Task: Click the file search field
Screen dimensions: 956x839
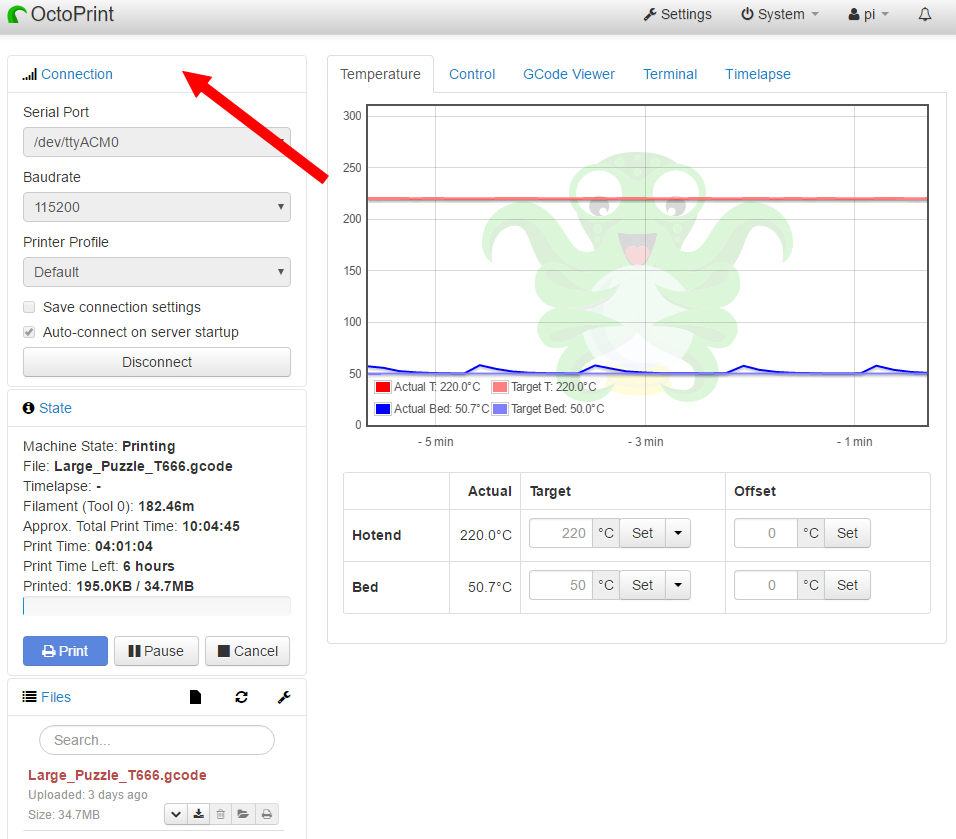Action: [157, 740]
